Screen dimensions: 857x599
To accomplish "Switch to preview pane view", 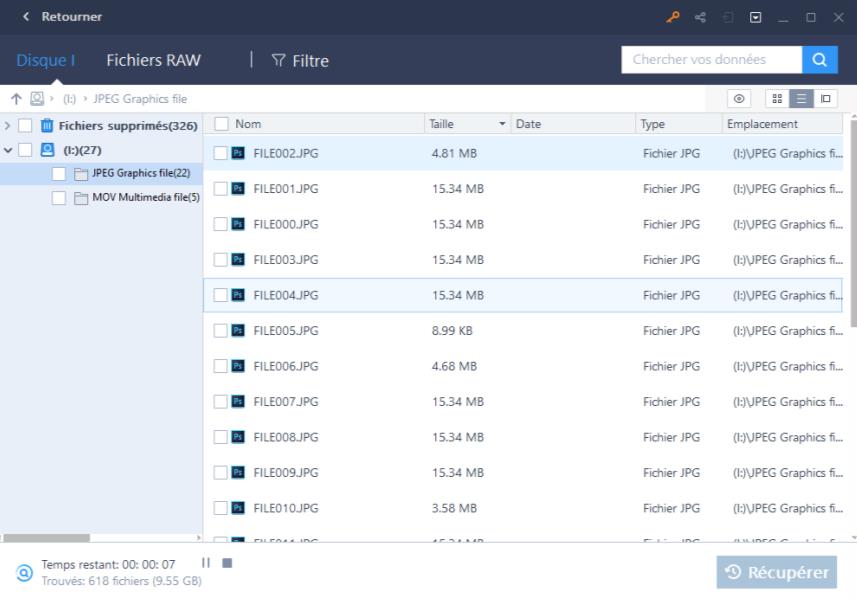I will click(825, 98).
